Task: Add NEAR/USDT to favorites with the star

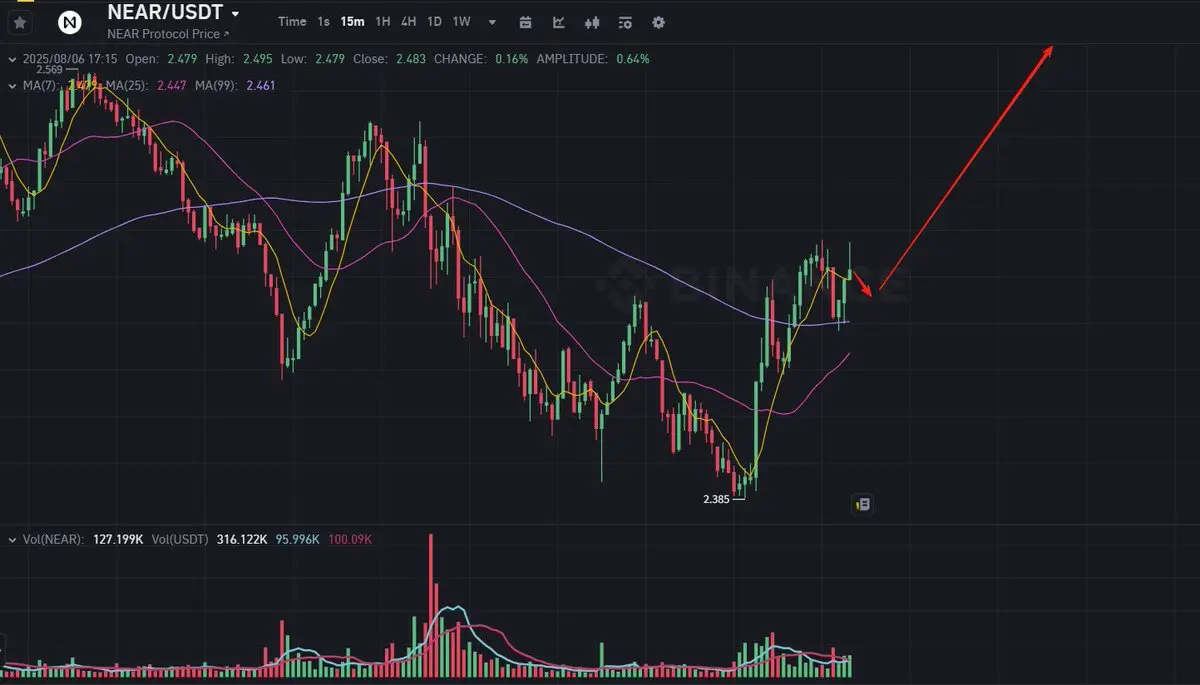Action: (x=20, y=22)
